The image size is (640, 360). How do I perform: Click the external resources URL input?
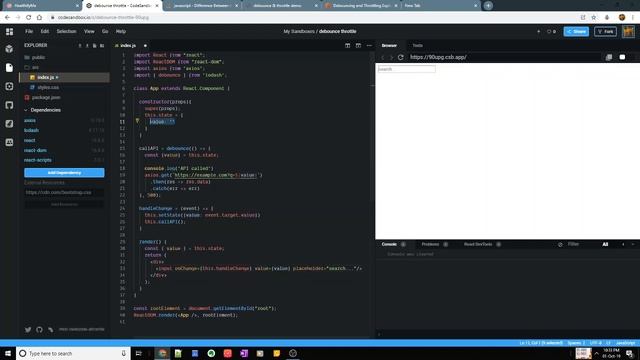click(64, 192)
